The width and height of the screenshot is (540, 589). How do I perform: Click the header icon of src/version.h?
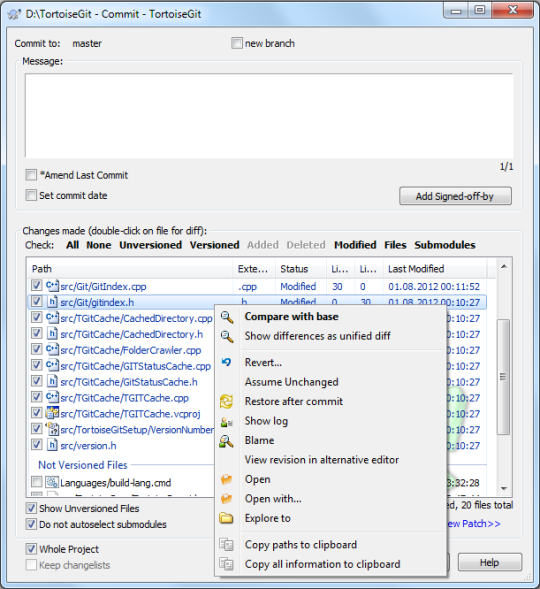coord(52,445)
